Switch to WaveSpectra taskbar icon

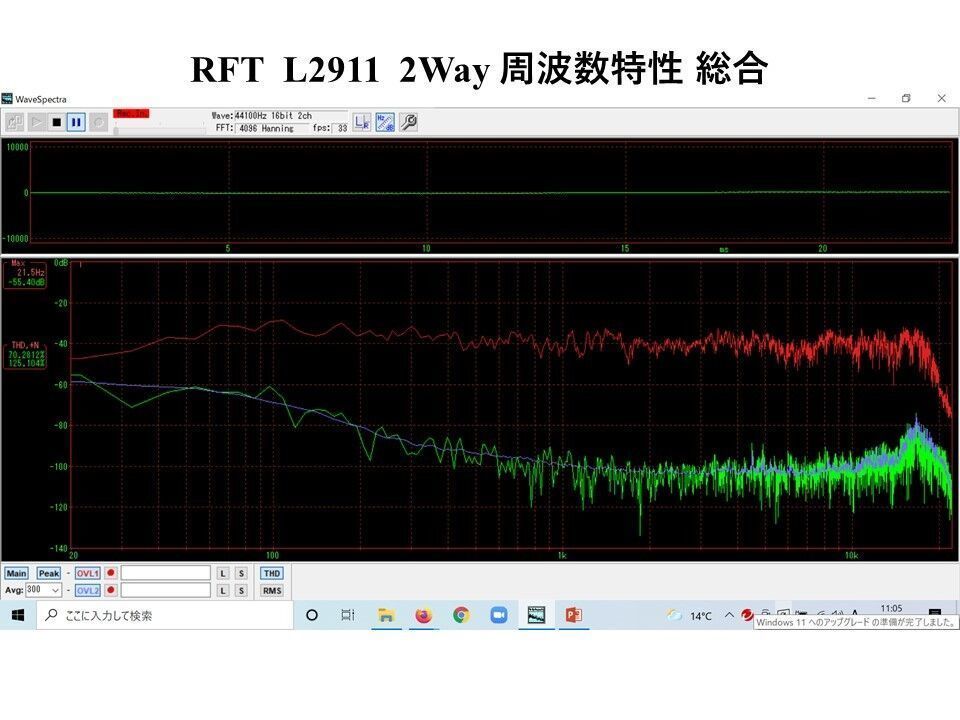[536, 615]
